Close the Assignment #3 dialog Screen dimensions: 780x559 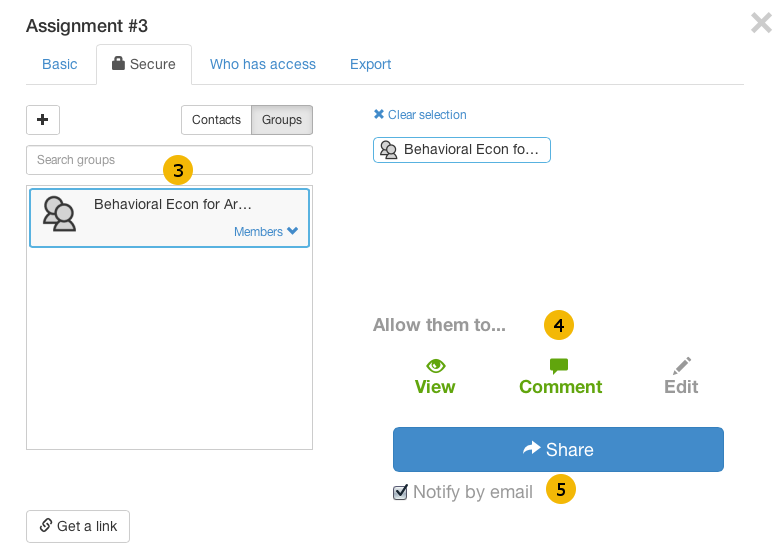coord(761,23)
